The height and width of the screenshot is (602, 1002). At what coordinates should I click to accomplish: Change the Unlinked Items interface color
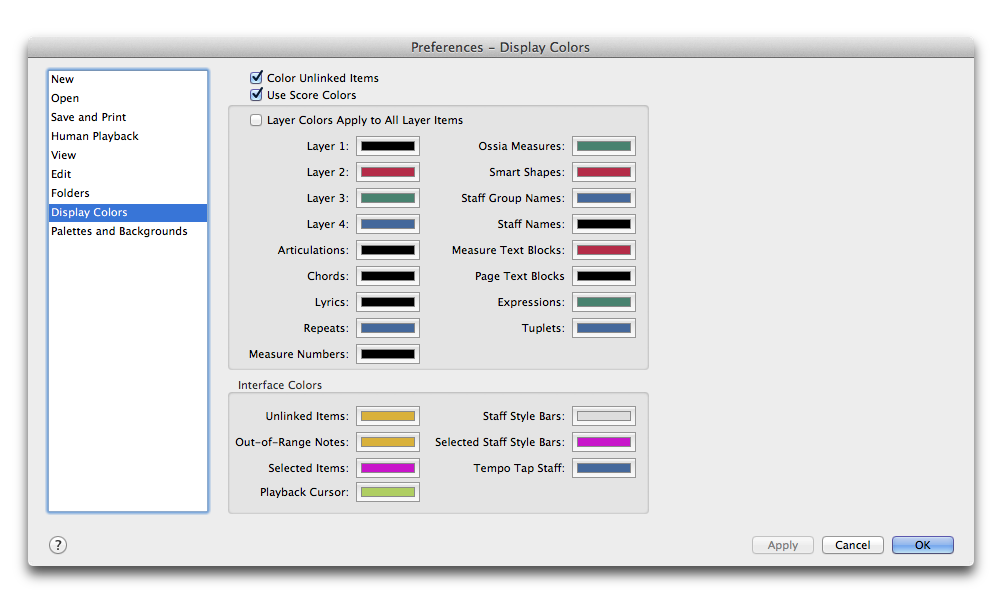pos(388,416)
